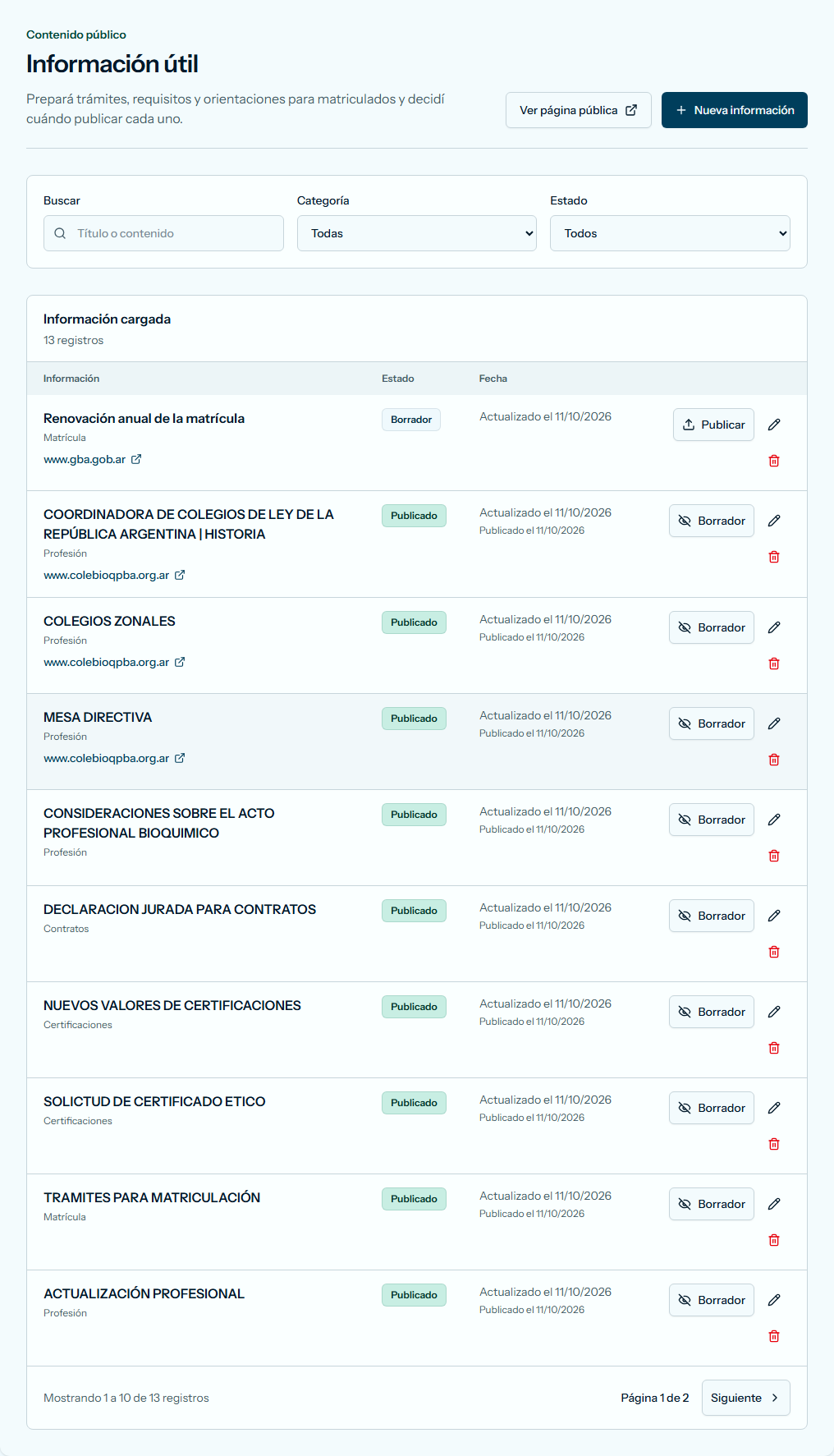Edit MESA DIRECTIVA entry pencil icon
Screen dimensions: 834x1456
pos(774,723)
